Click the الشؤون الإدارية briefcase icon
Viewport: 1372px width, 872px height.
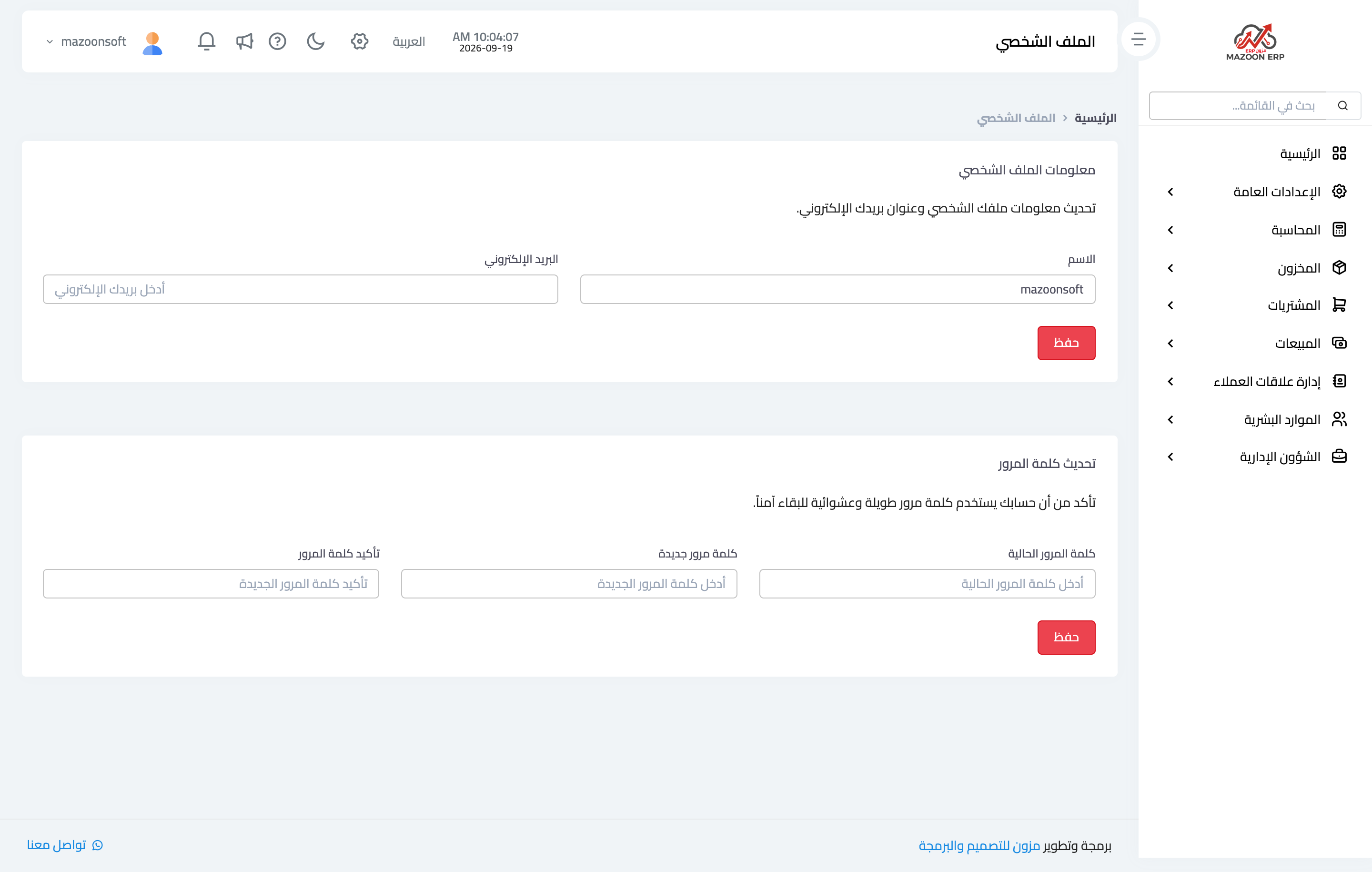[x=1340, y=456]
